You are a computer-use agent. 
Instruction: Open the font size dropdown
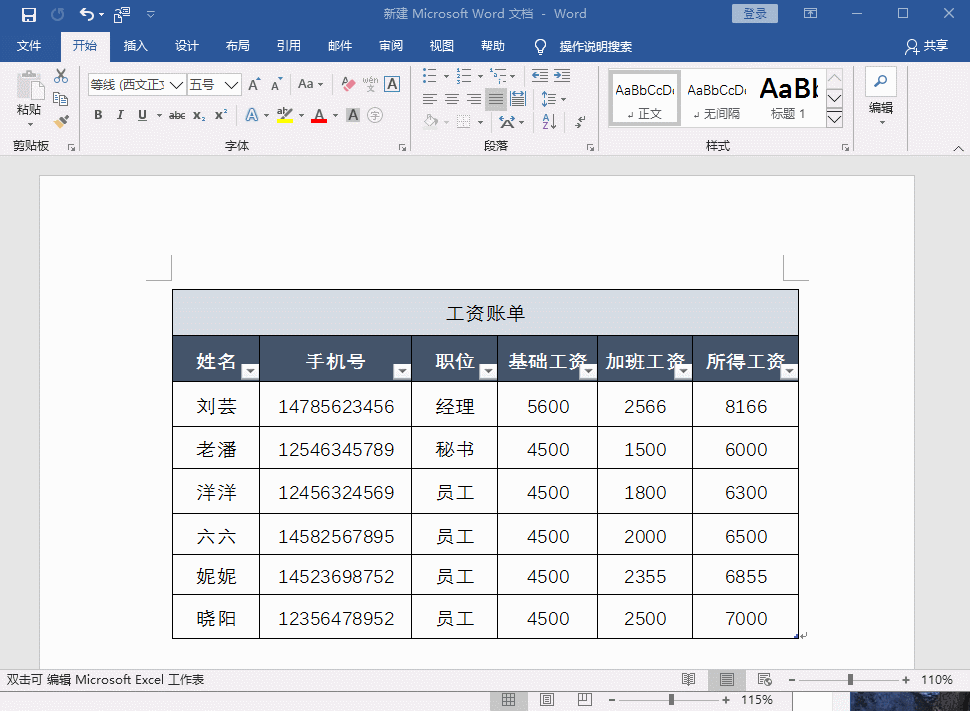click(232, 84)
